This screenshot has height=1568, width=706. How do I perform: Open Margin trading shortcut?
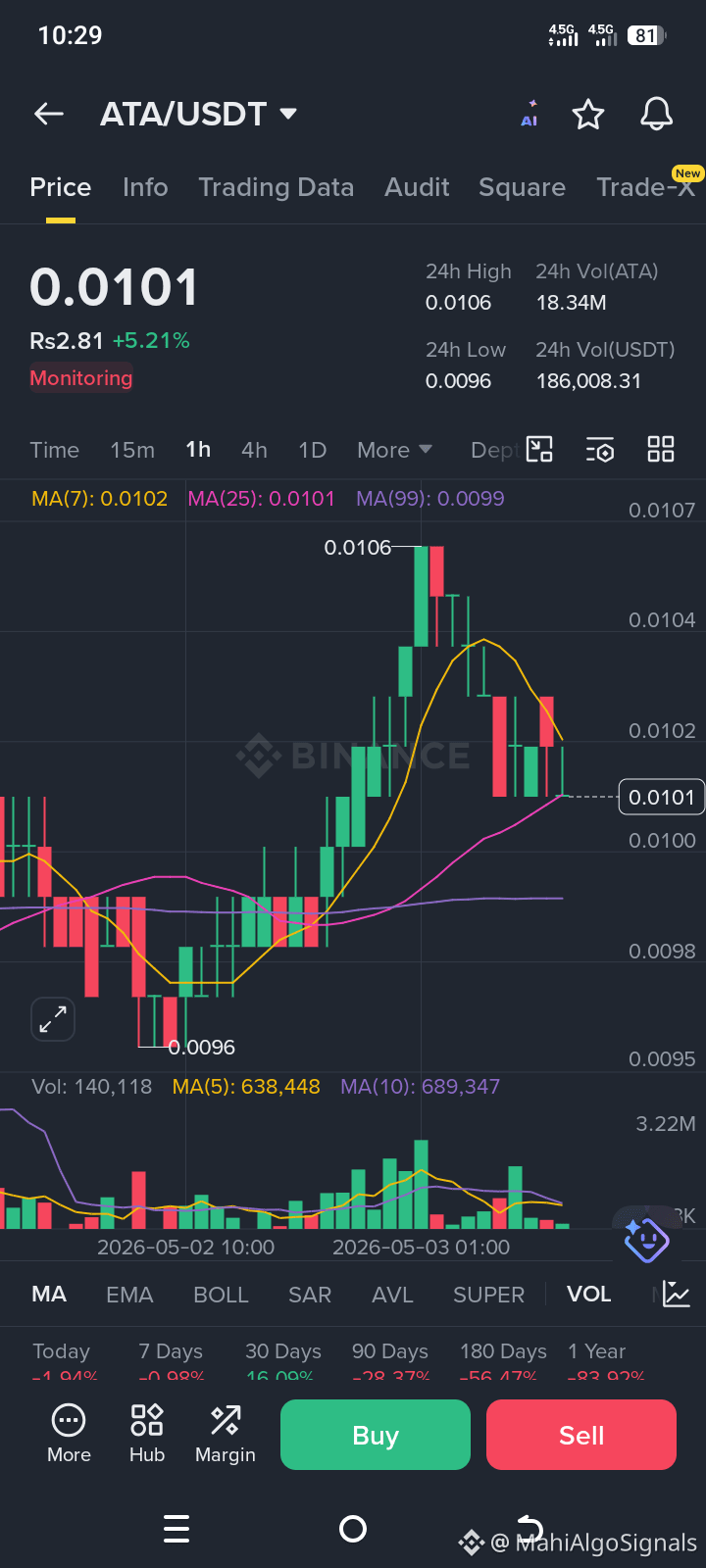coord(226,1434)
